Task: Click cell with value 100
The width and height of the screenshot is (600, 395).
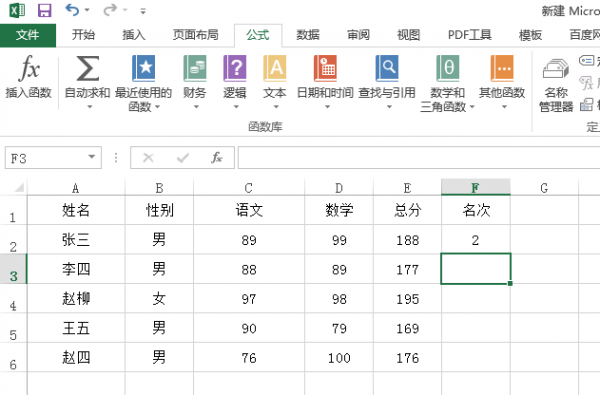Action: pyautogui.click(x=339, y=357)
